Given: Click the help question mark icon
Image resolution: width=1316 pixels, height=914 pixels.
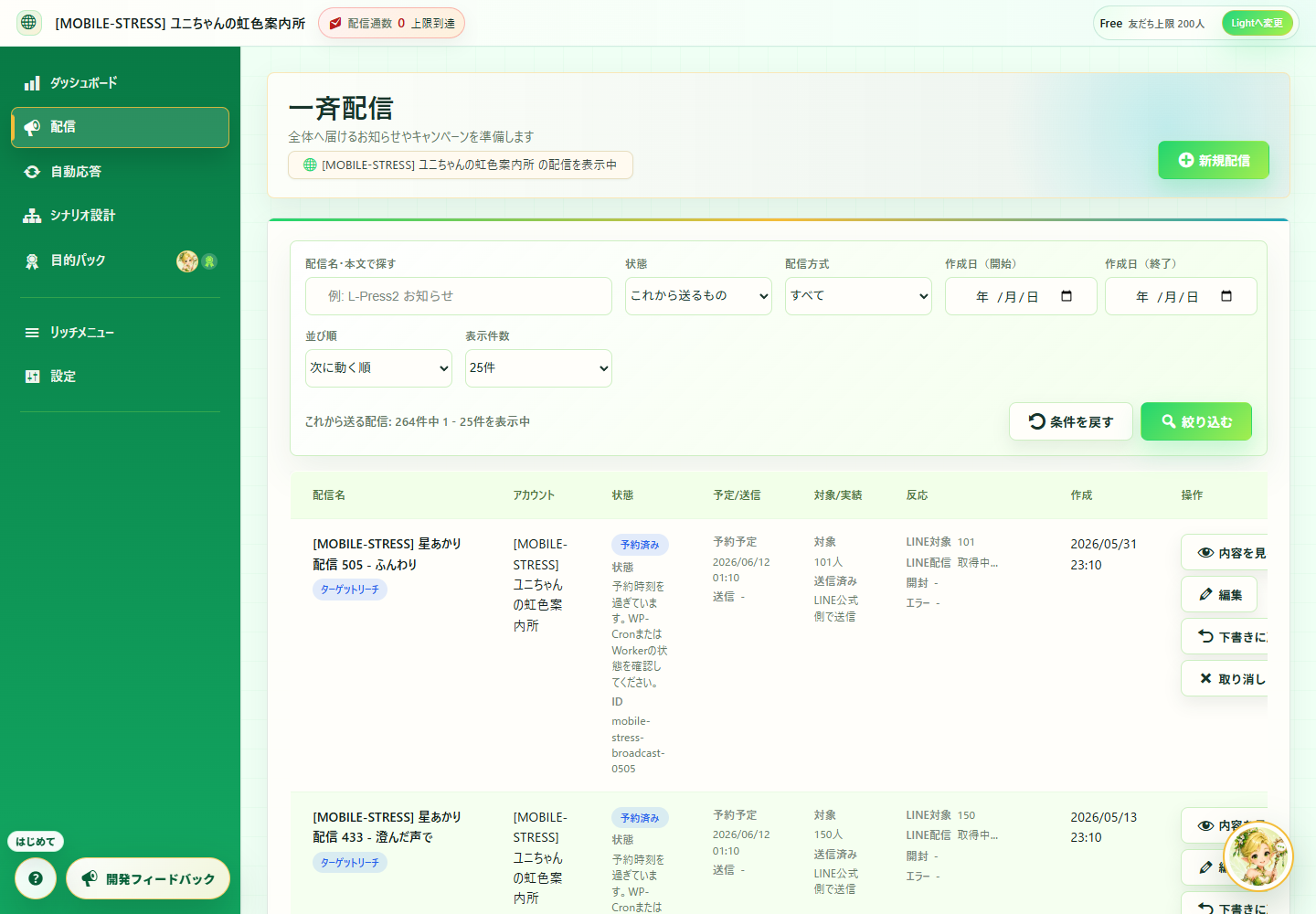Looking at the screenshot, I should (x=36, y=878).
